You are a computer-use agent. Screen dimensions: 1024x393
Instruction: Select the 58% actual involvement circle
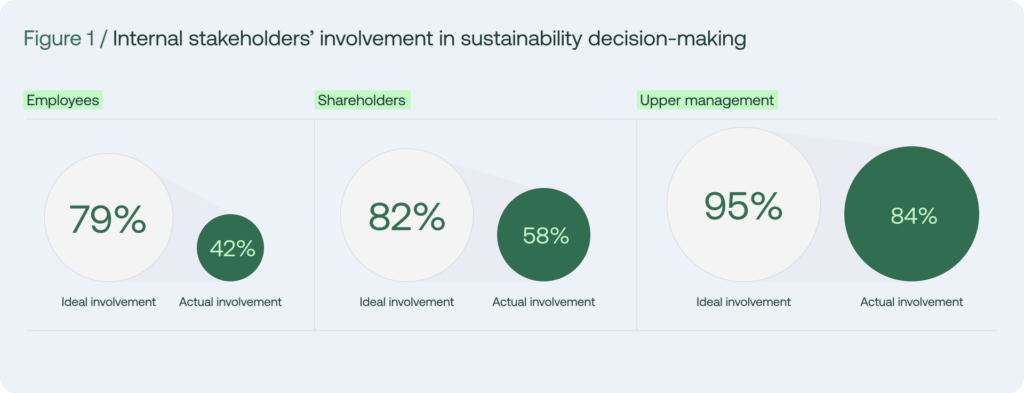coord(544,235)
